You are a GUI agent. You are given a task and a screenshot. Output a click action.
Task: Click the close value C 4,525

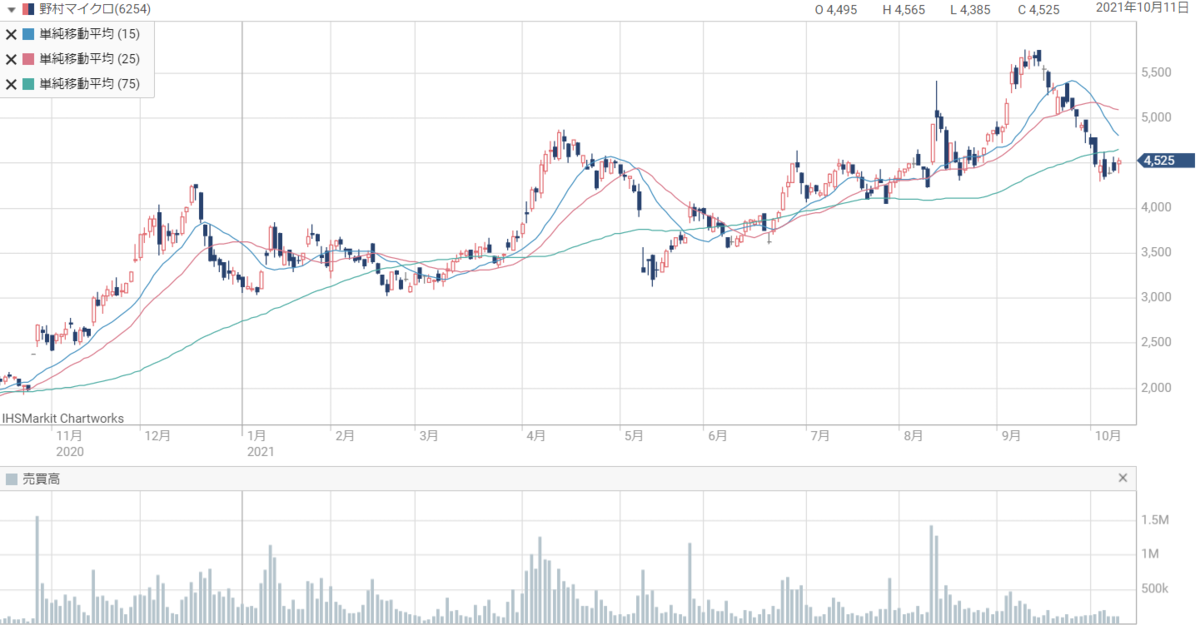[x=1039, y=10]
